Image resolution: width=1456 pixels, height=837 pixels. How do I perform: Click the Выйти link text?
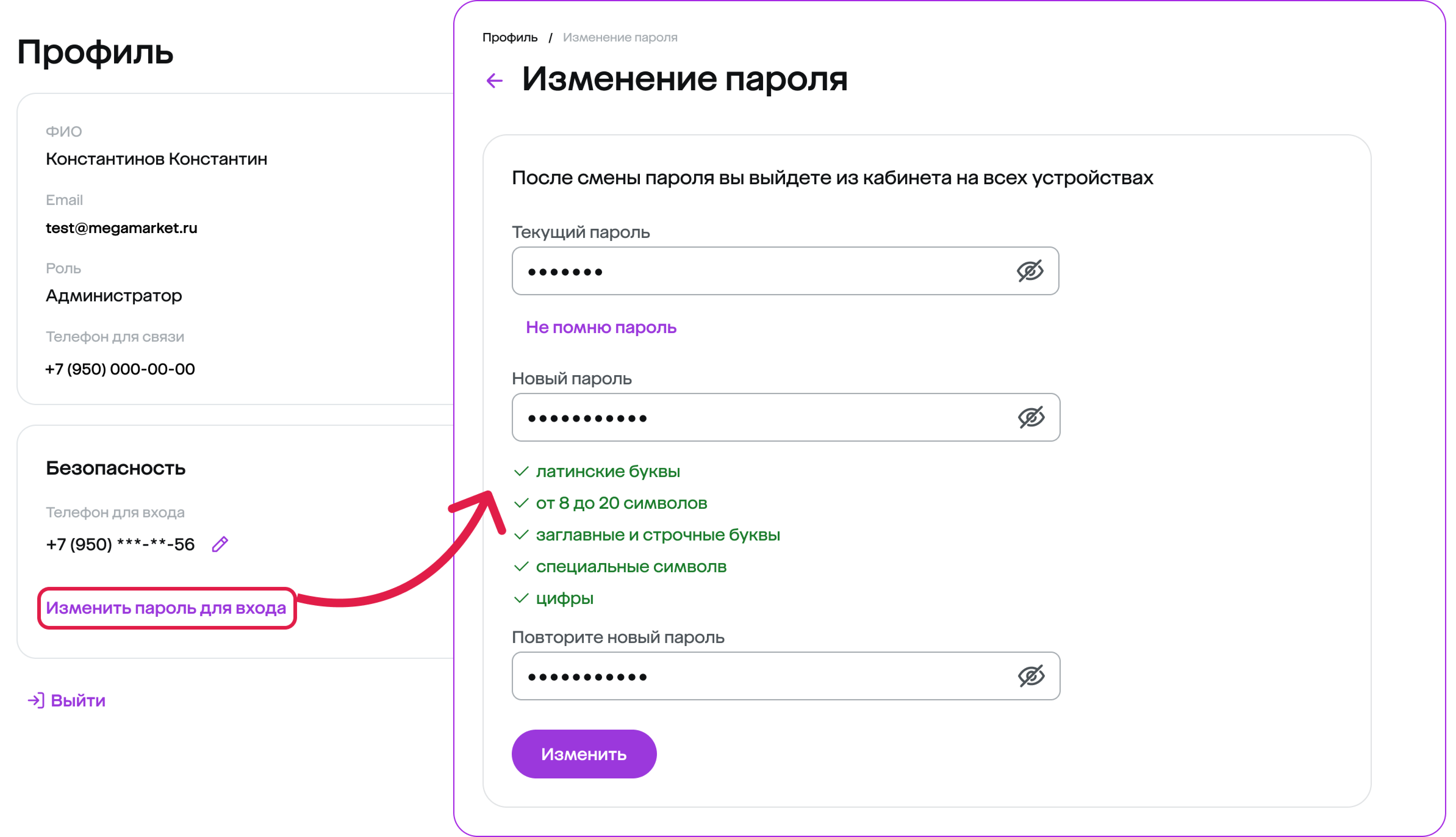[x=78, y=700]
